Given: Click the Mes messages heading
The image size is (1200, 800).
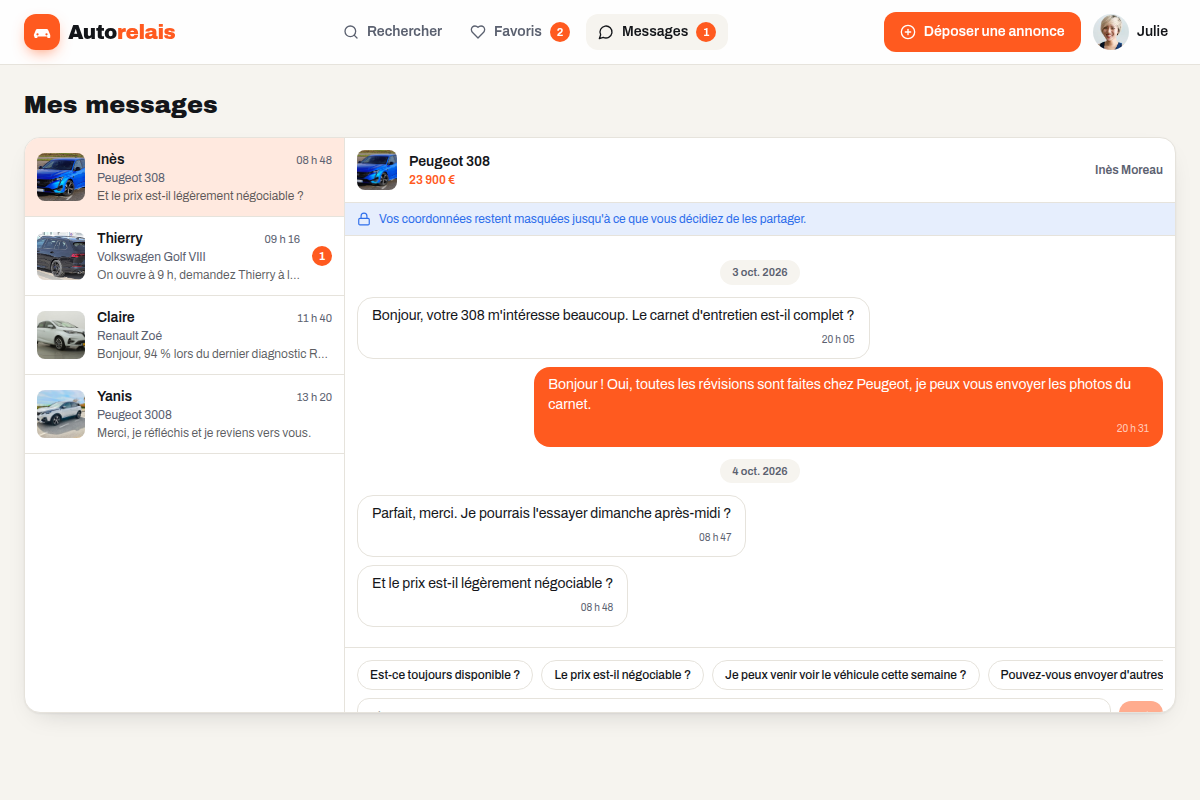Looking at the screenshot, I should point(121,105).
